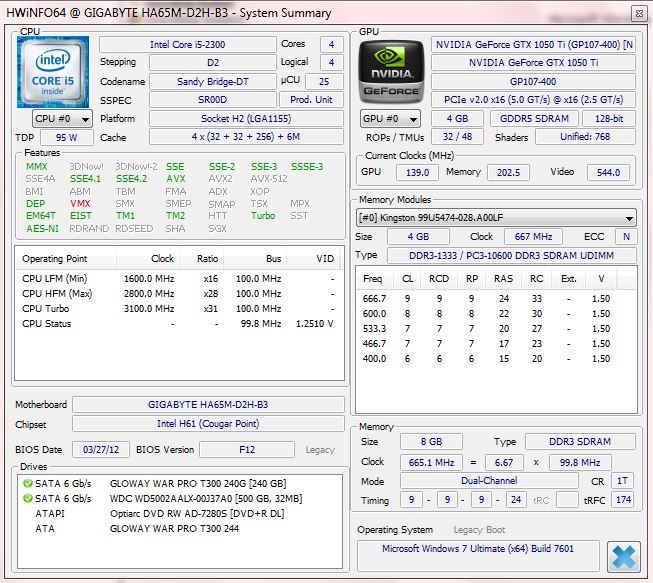
Task: Click the blue X close icon at bottom
Action: 622,556
